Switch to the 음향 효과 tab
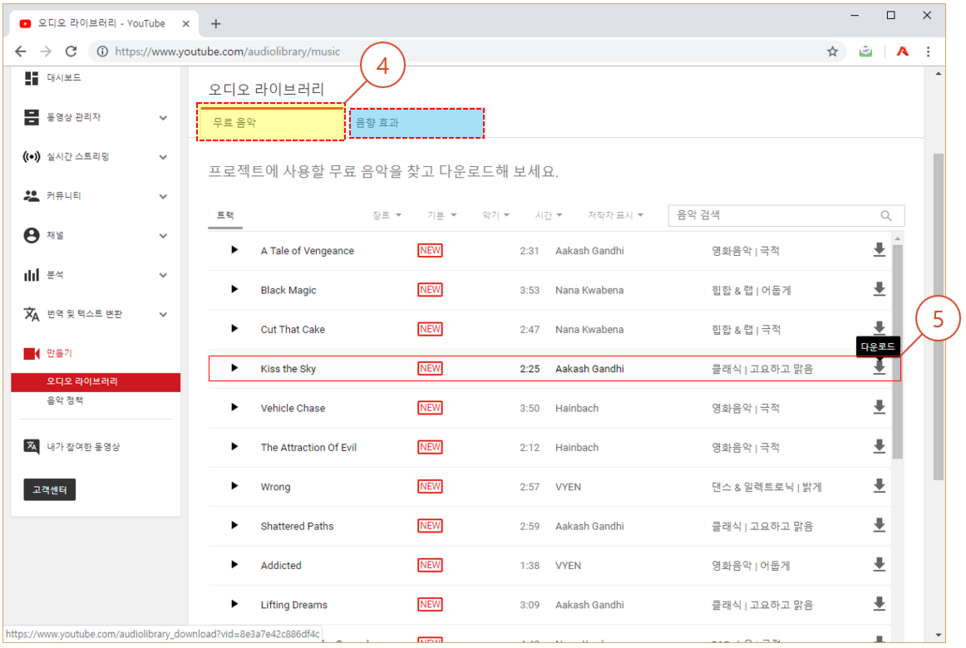The image size is (966, 648). point(417,123)
